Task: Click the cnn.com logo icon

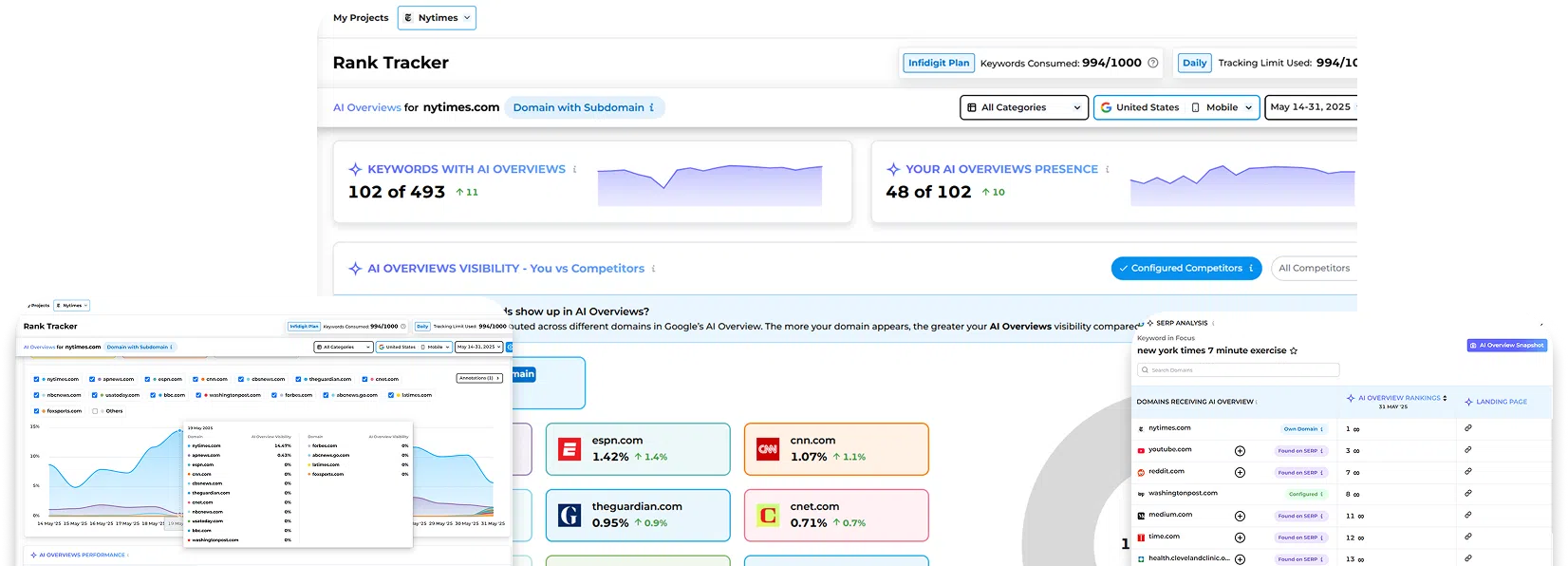Action: coord(768,449)
